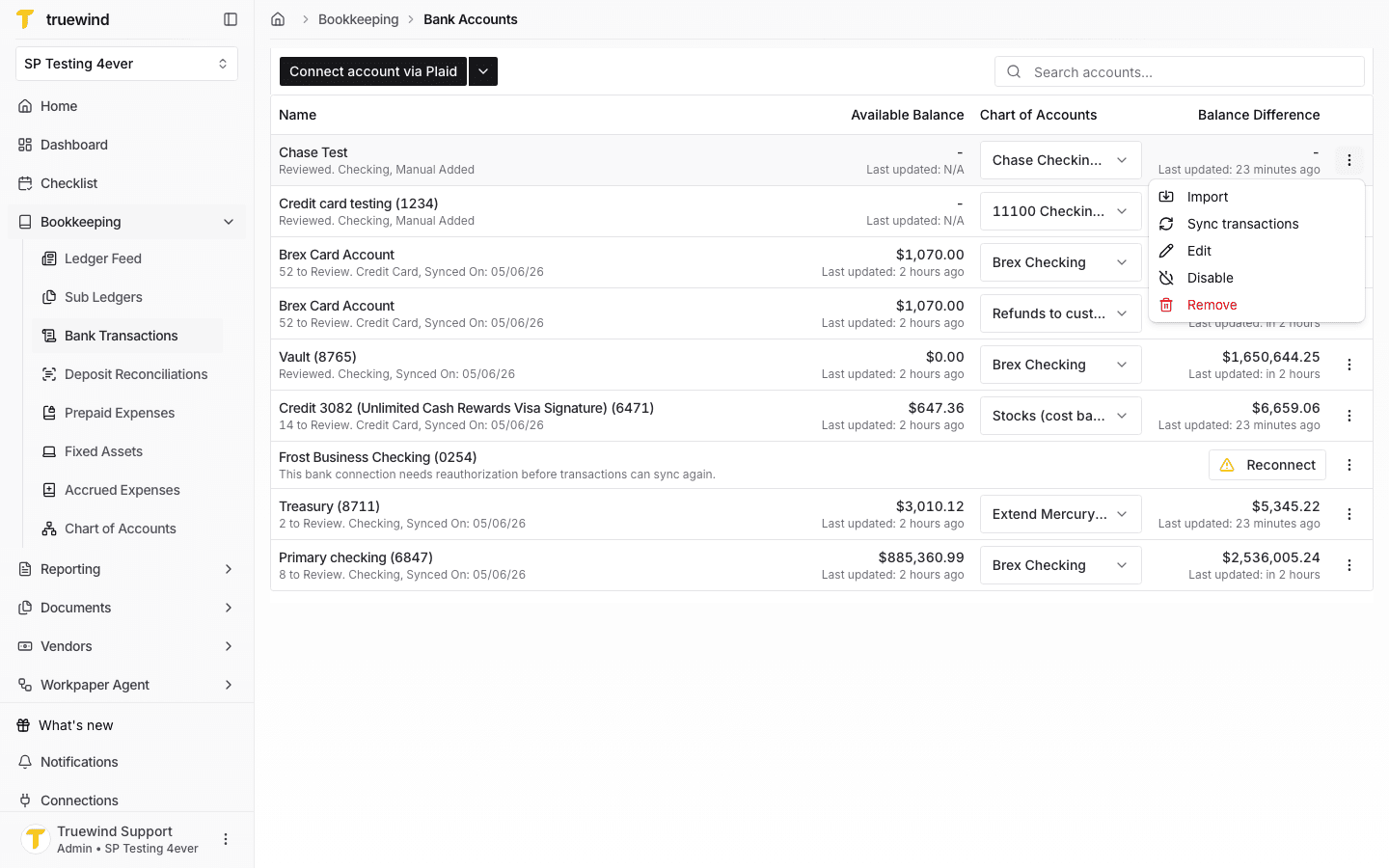Open actions menu for Vault (8765) row
1389x868 pixels.
click(x=1349, y=365)
